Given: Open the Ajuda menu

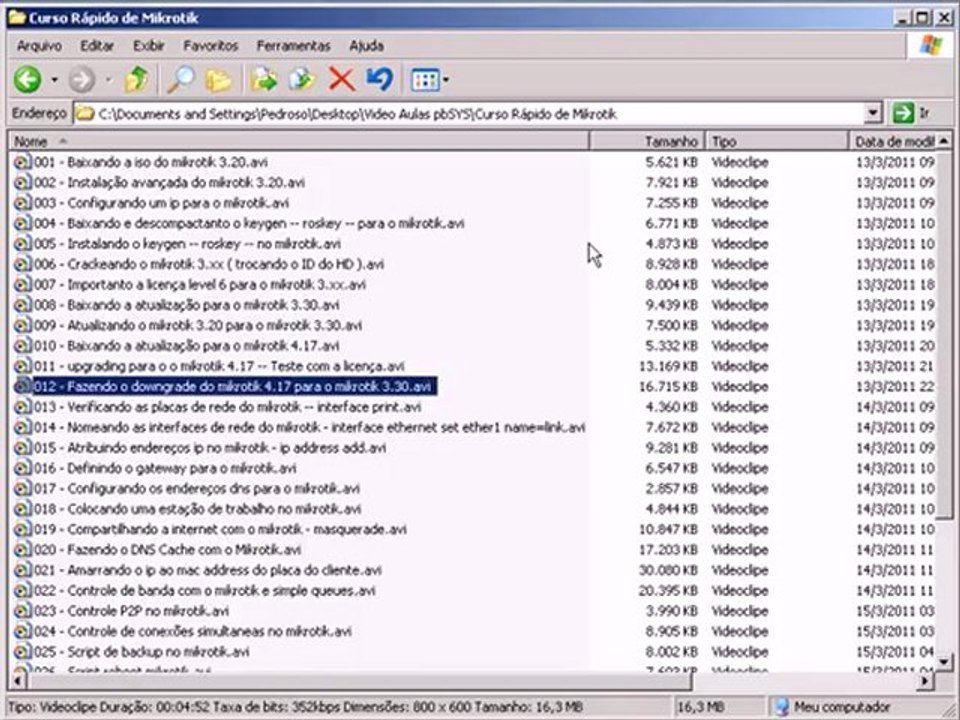Looking at the screenshot, I should [x=366, y=46].
